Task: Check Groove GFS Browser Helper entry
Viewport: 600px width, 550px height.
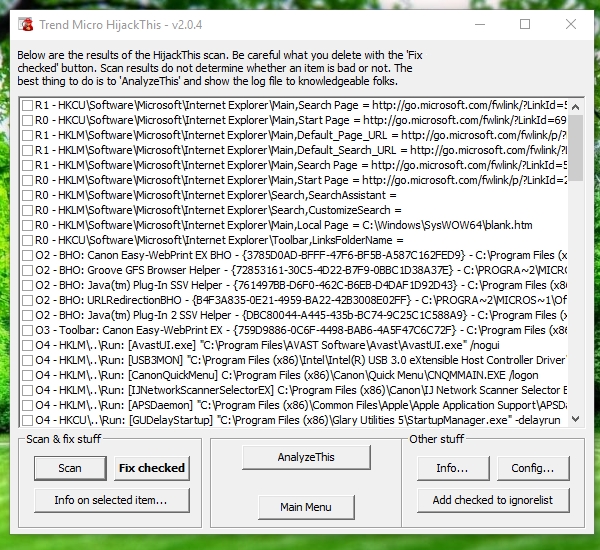Action: [27, 271]
